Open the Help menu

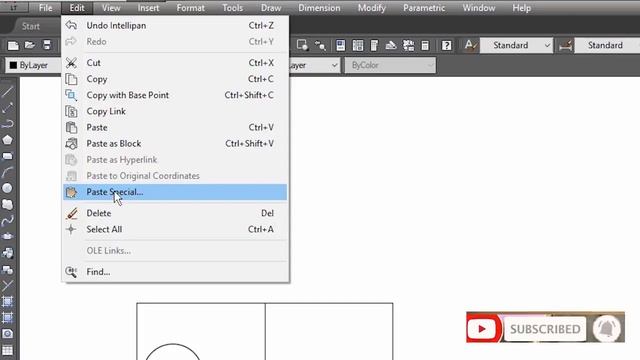click(522, 8)
